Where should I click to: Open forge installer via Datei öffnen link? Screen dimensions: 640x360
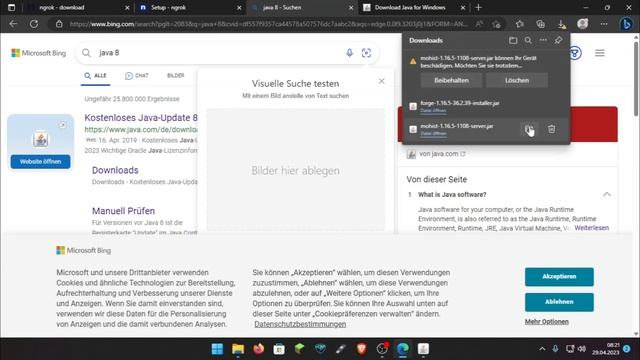tap(433, 111)
